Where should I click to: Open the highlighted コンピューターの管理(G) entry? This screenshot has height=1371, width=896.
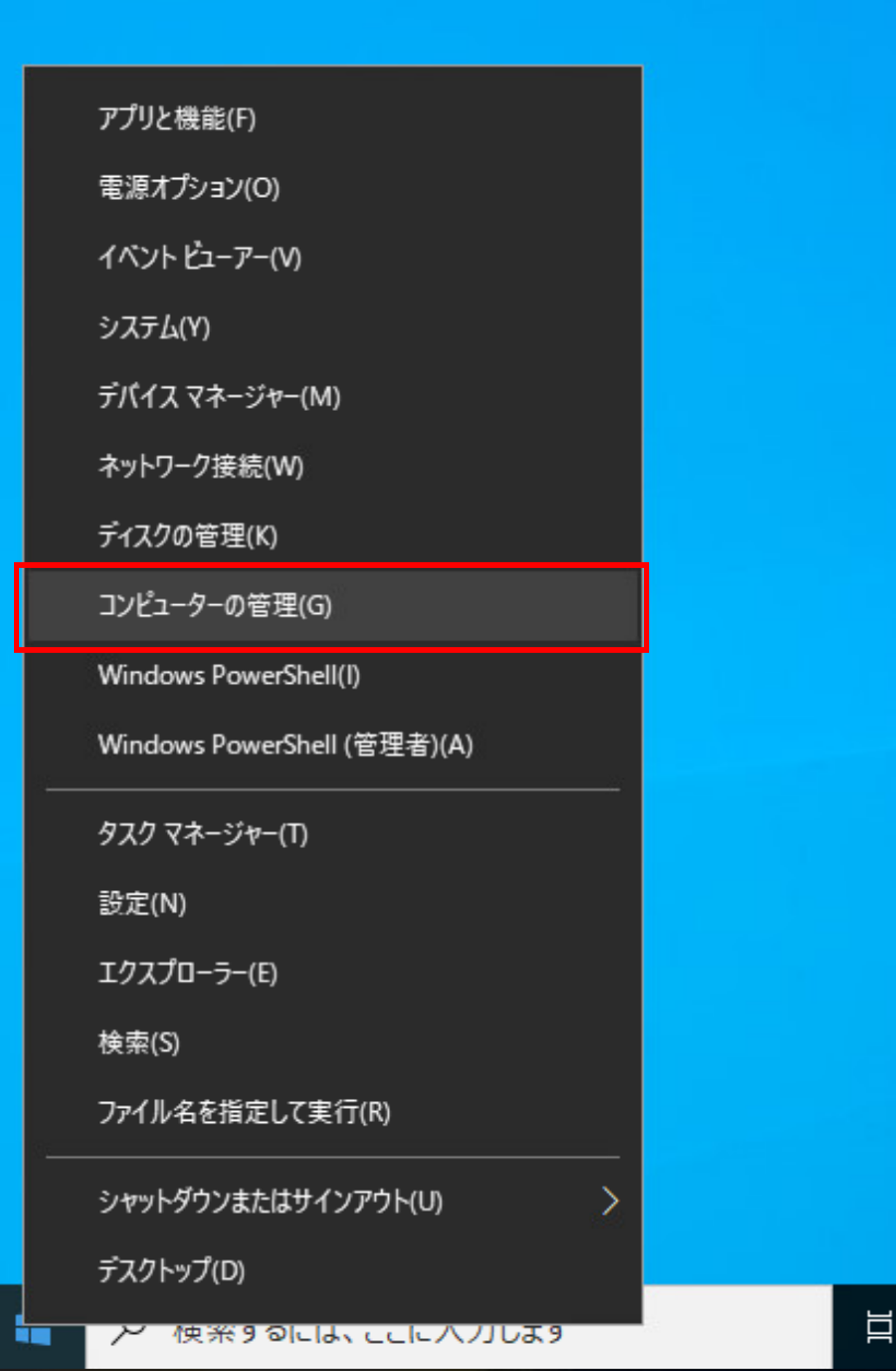pos(332,605)
